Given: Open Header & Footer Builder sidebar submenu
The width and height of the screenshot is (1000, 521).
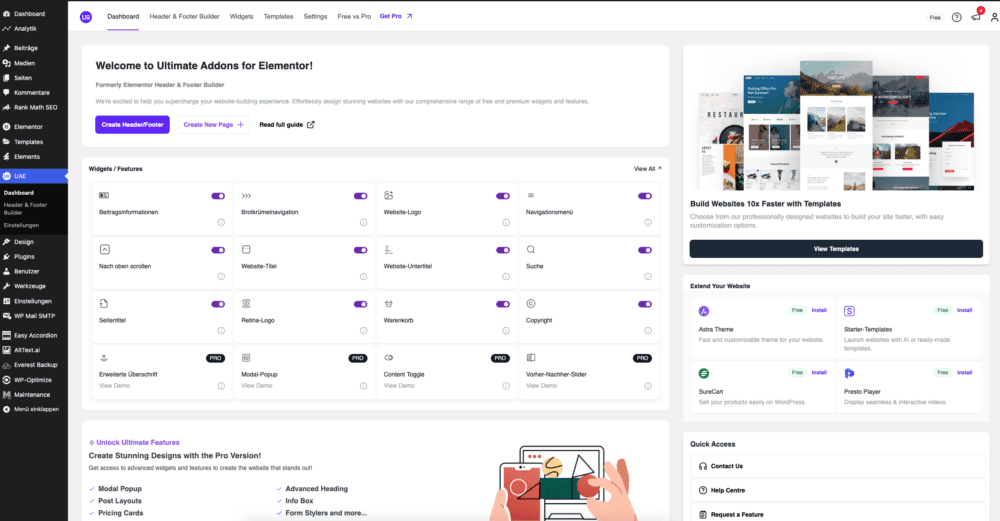Looking at the screenshot, I should point(26,209).
